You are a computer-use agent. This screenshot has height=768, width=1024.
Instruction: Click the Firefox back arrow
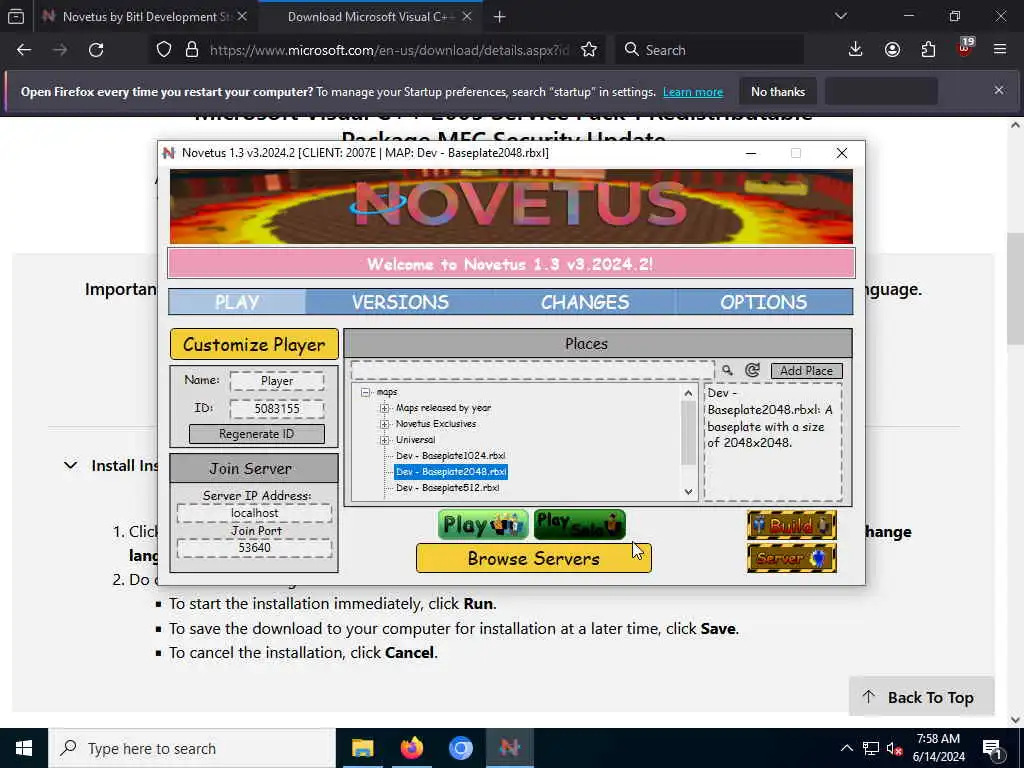tap(24, 50)
